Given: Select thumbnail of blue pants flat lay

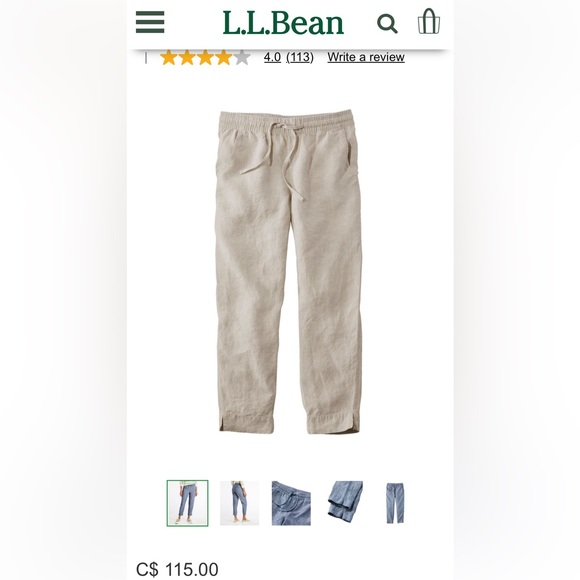Looking at the screenshot, I should pyautogui.click(x=395, y=503).
